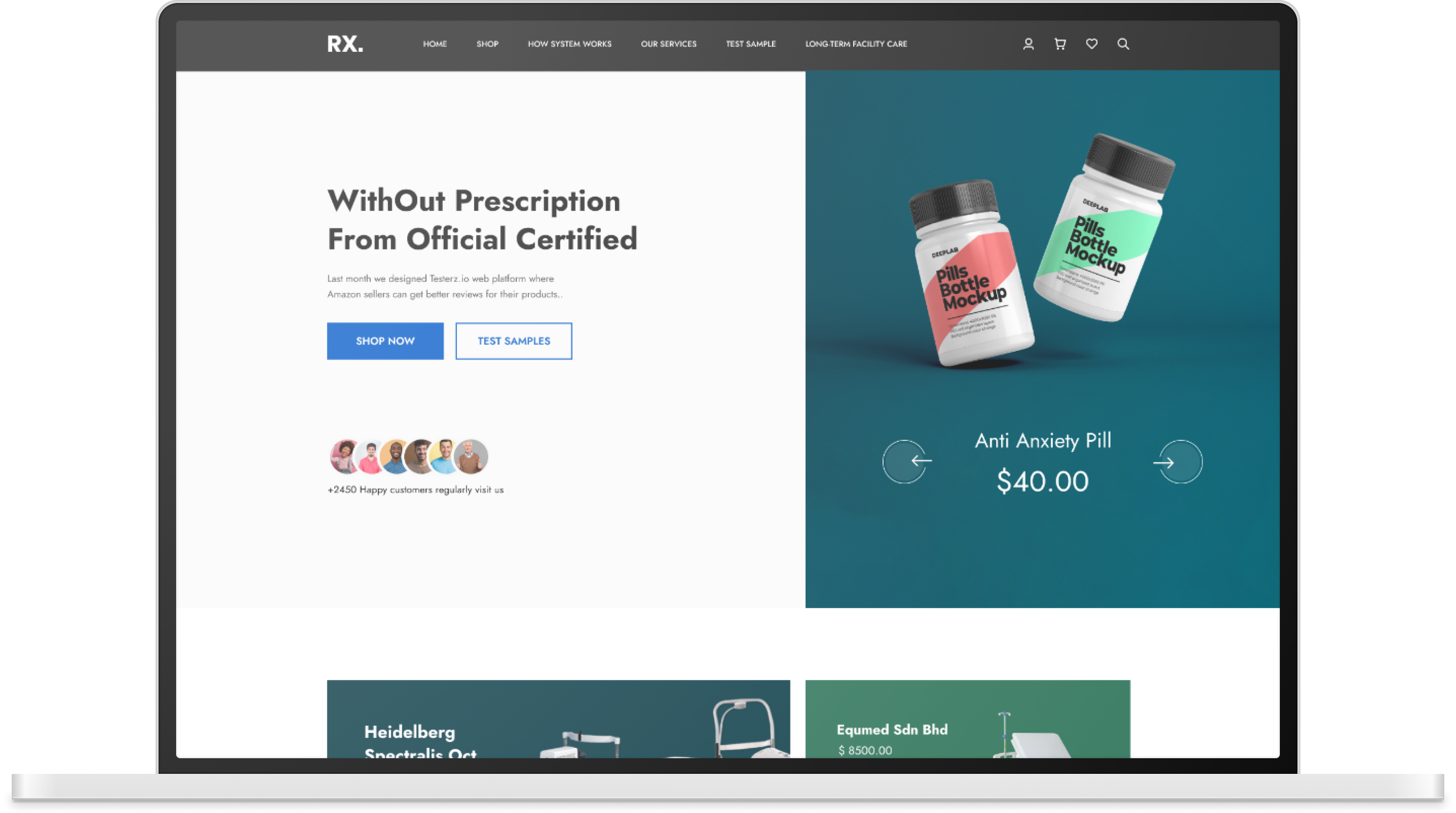Open the Heidelberg Spectralis Oct card

click(x=558, y=719)
